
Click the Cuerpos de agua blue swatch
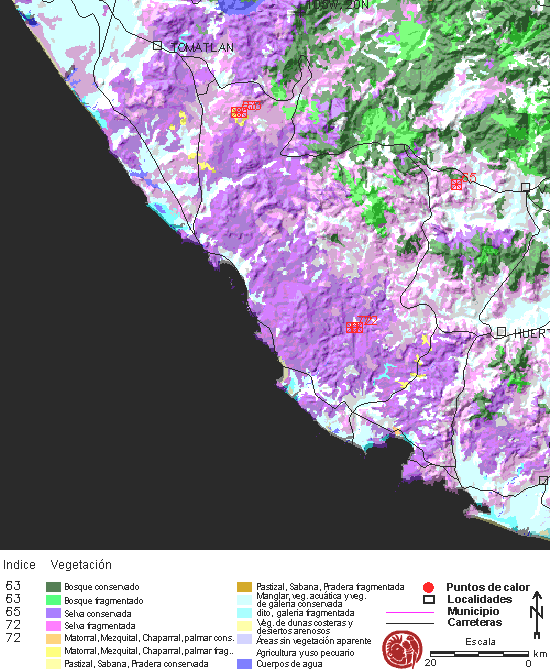tap(244, 664)
